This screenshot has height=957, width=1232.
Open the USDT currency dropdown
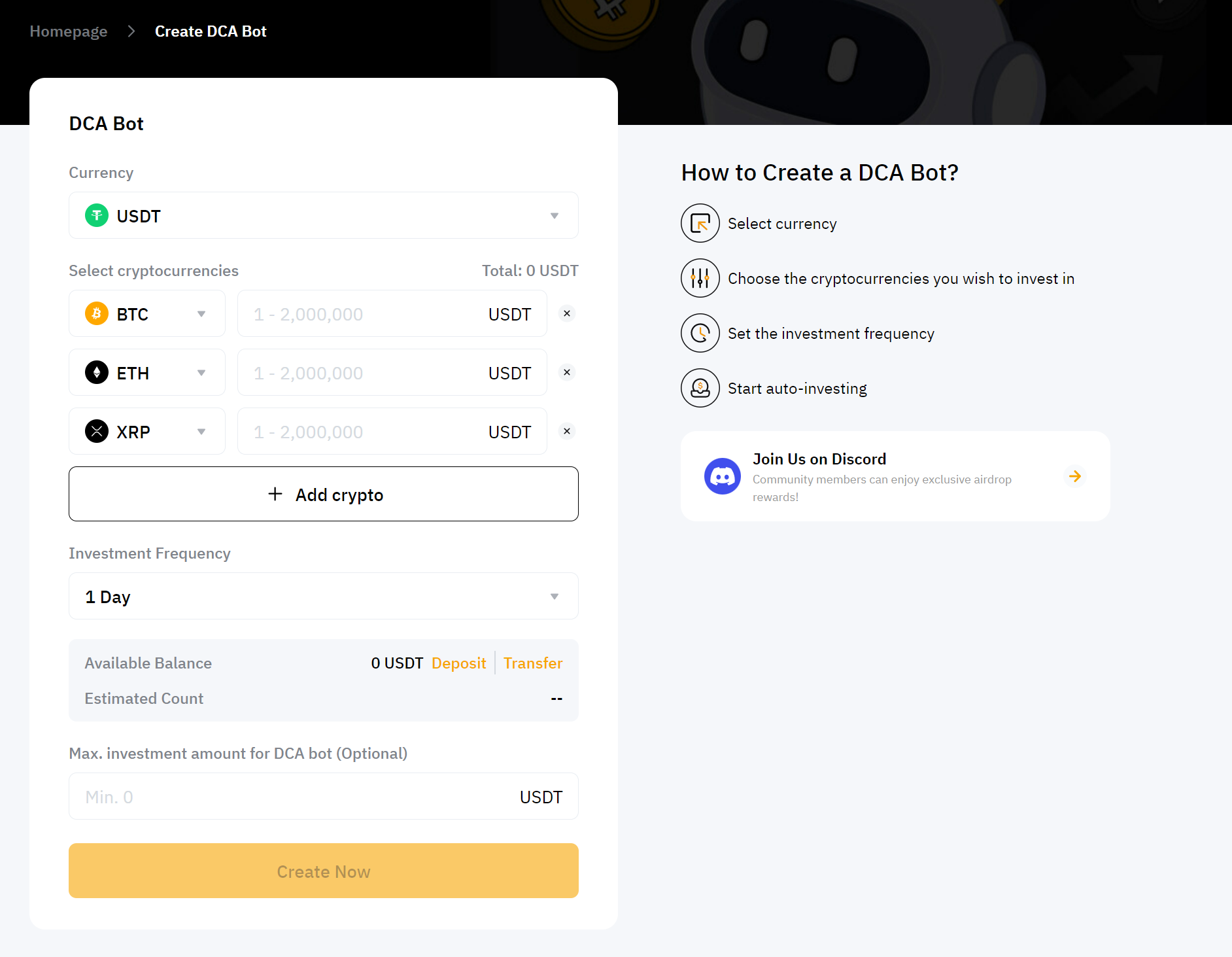tap(323, 216)
